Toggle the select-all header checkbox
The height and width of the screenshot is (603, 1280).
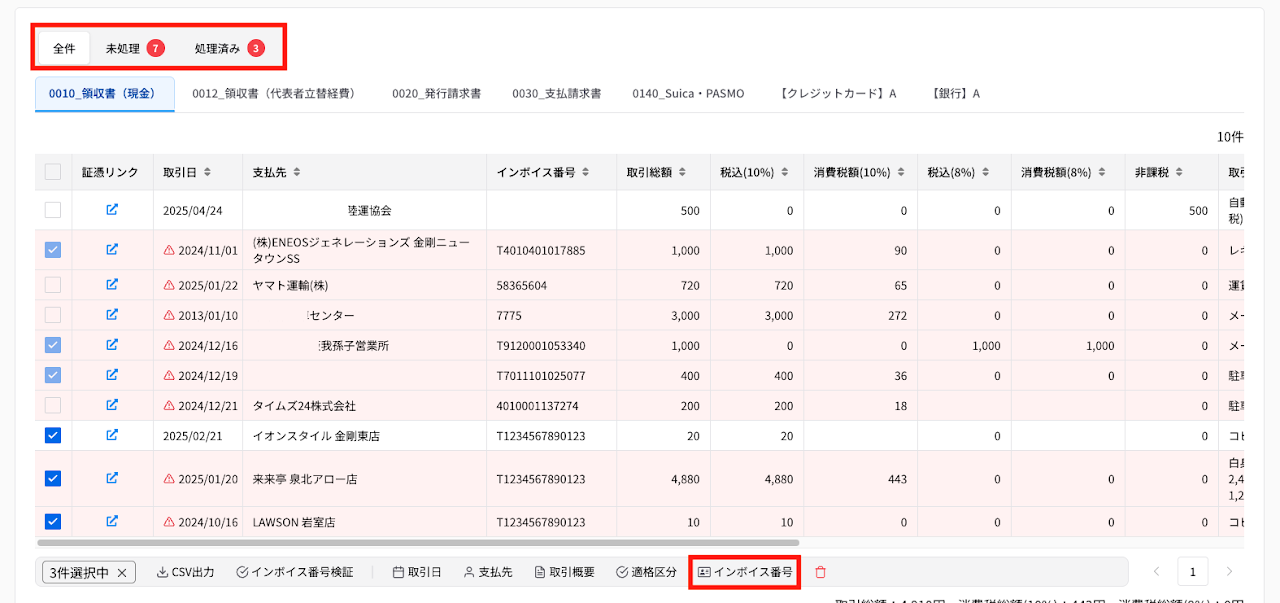pos(53,172)
